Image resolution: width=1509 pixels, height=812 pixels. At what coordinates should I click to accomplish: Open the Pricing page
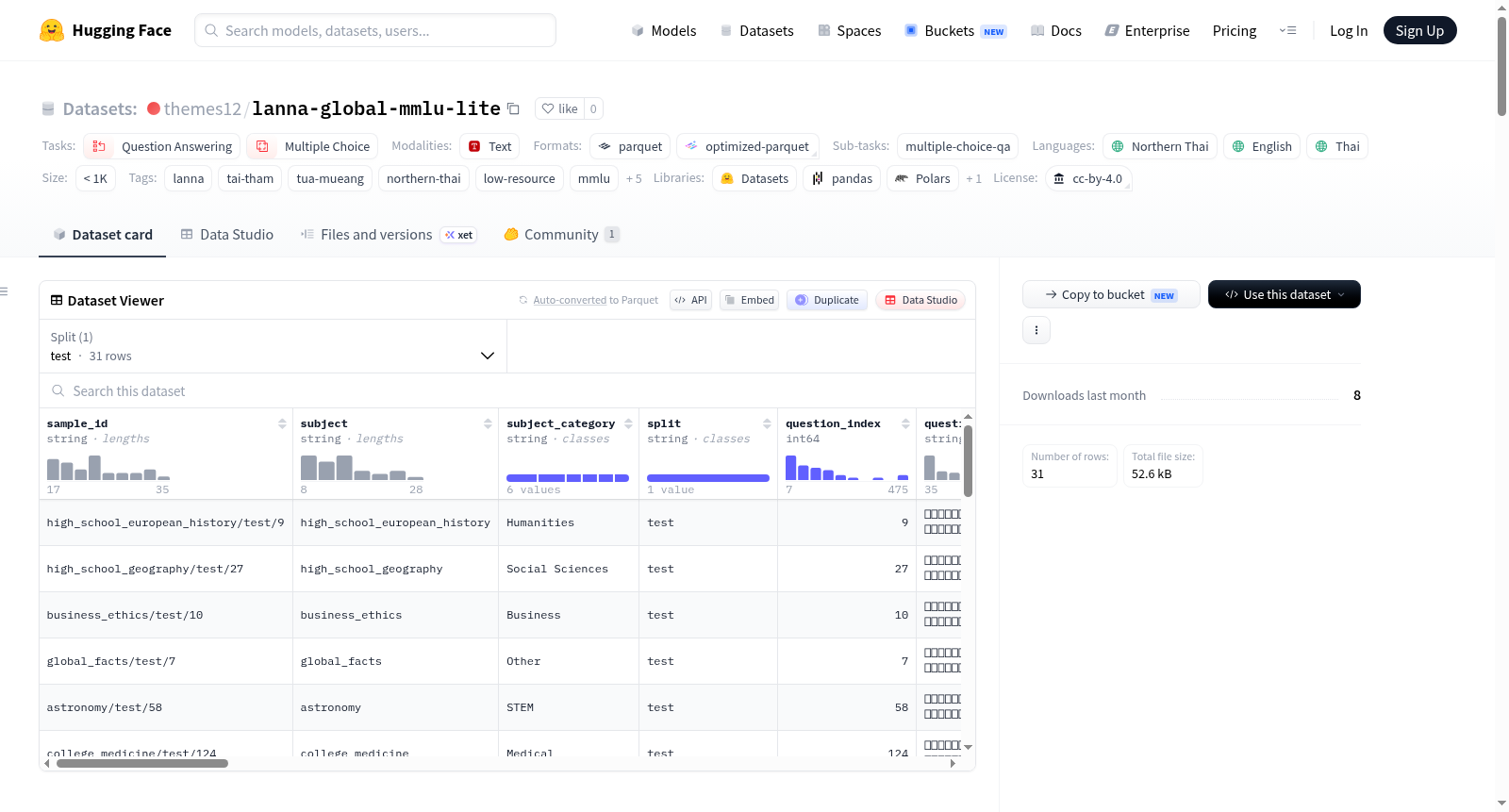(x=1235, y=30)
